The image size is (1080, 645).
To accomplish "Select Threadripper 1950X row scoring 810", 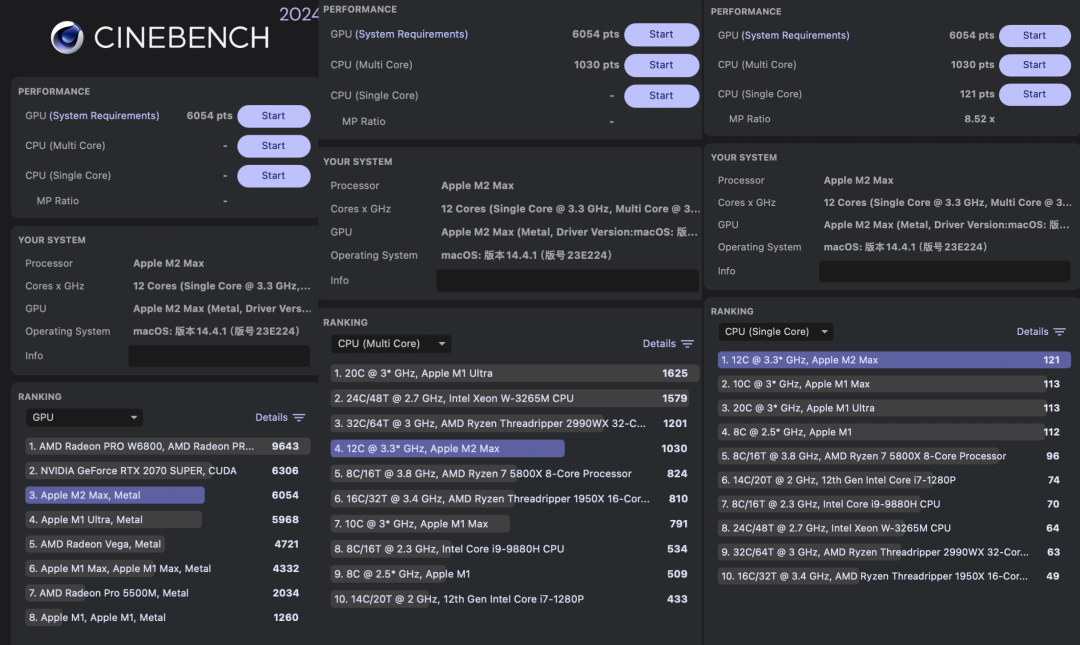I will click(x=515, y=499).
